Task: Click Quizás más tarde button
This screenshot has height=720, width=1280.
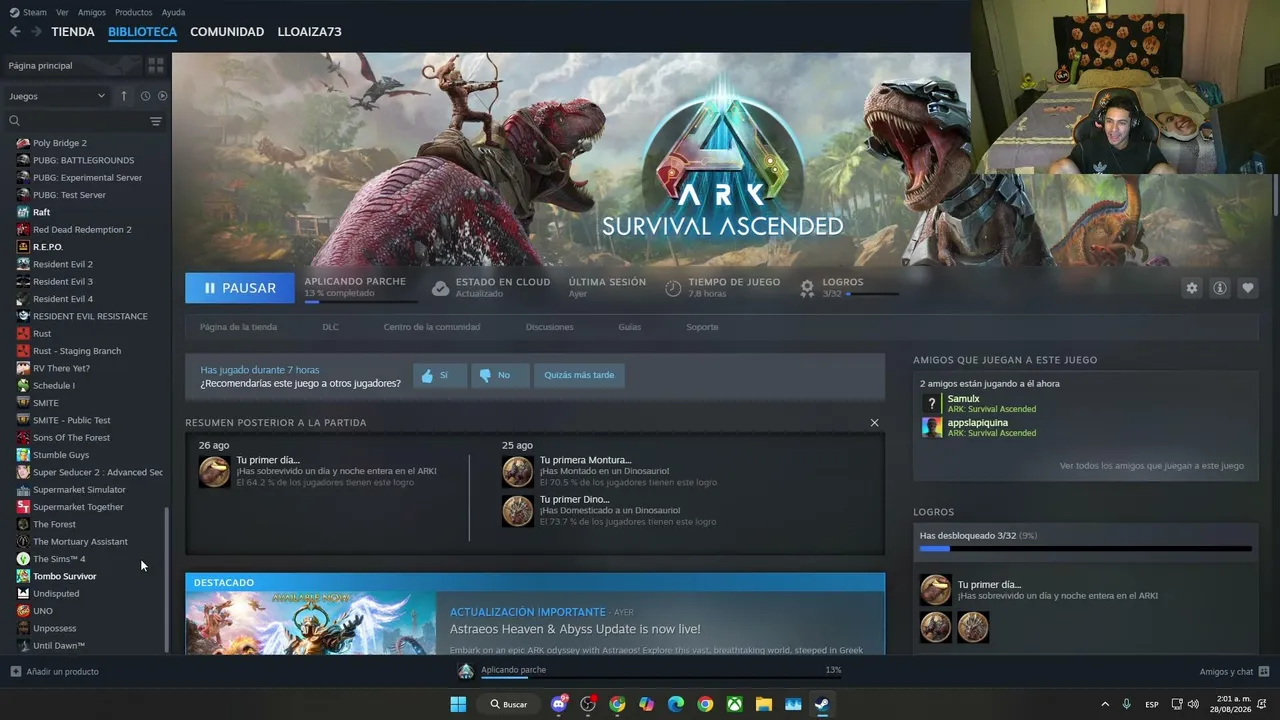Action: (579, 375)
